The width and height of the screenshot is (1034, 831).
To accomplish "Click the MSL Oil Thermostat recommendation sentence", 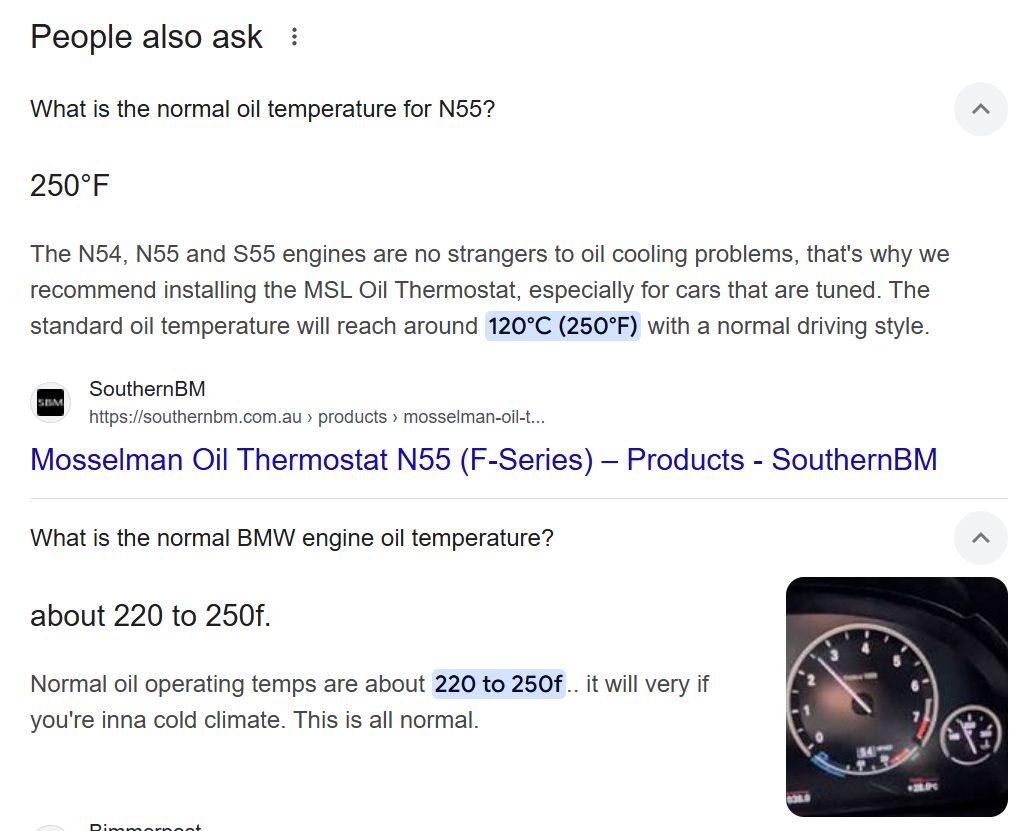I will coord(489,272).
